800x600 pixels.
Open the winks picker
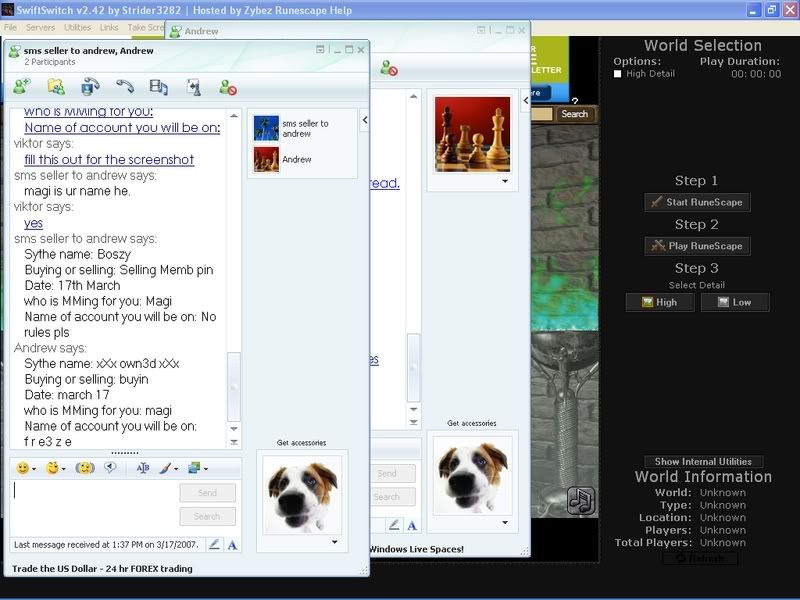(x=52, y=468)
